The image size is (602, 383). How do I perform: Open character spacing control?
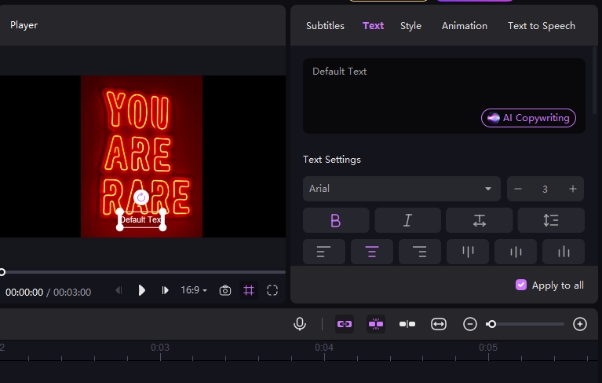[x=479, y=220]
